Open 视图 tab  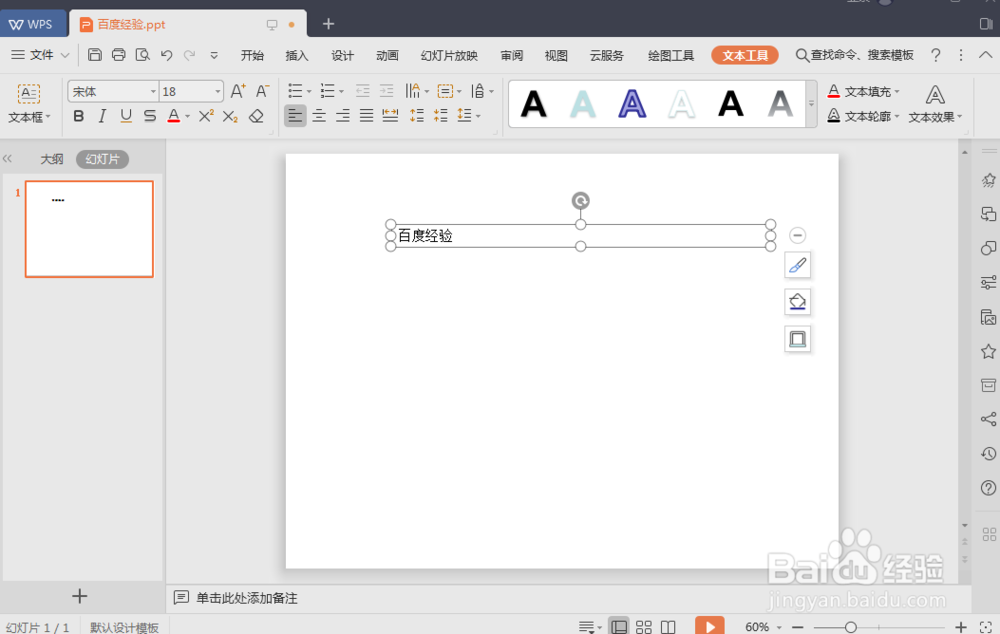tap(556, 55)
